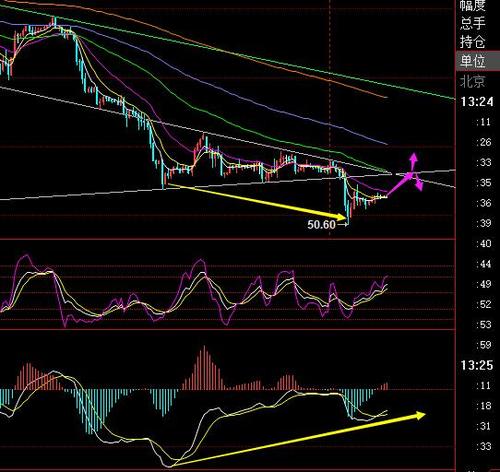Click the 幅度 label in side panel
500x472 pixels.
(472, 6)
